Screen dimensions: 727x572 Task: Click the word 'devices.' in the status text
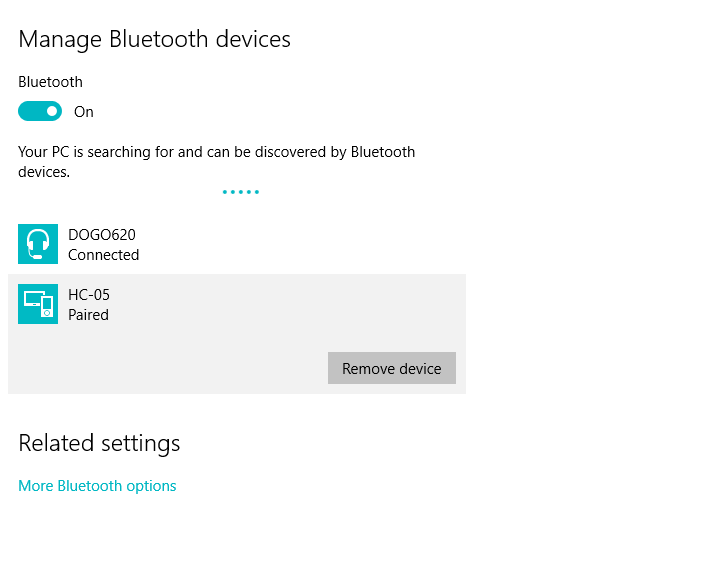[44, 172]
